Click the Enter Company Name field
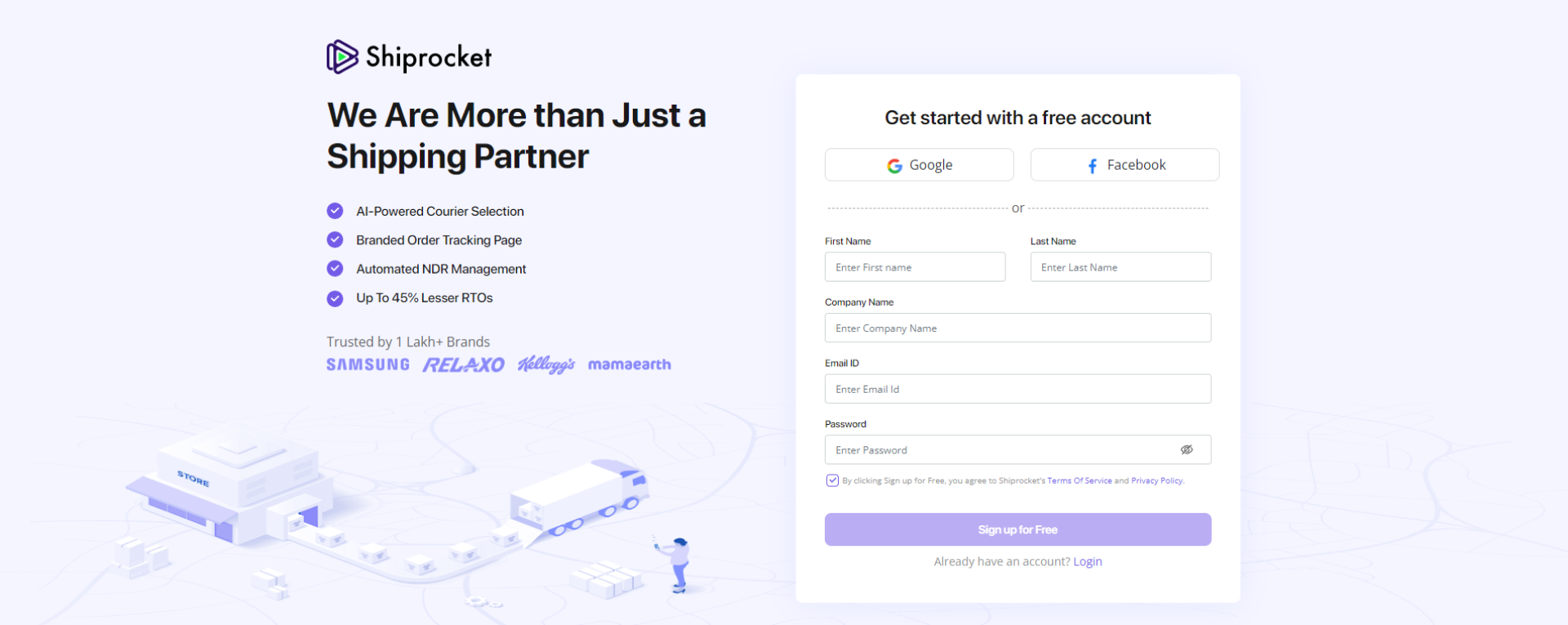 pos(1018,328)
